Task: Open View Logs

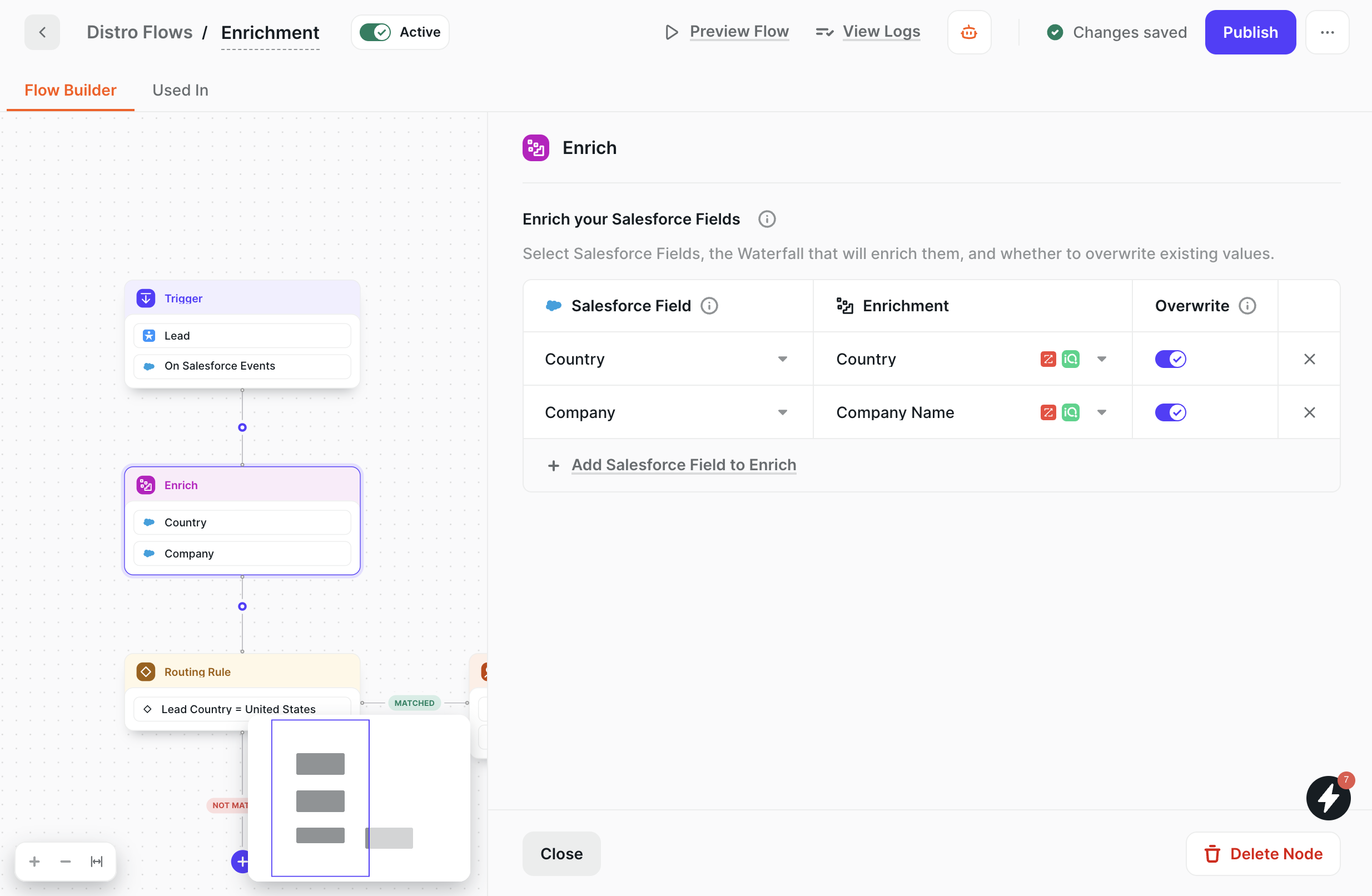Action: click(x=881, y=32)
